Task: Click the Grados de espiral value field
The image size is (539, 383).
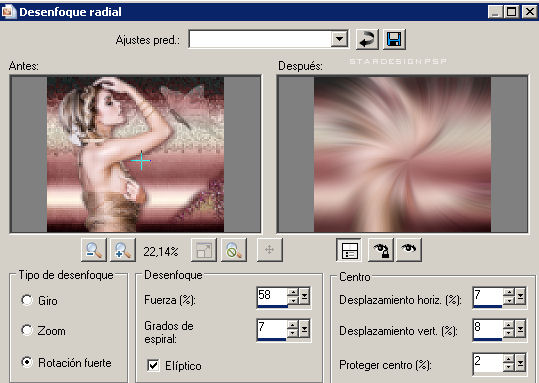Action: click(x=272, y=329)
